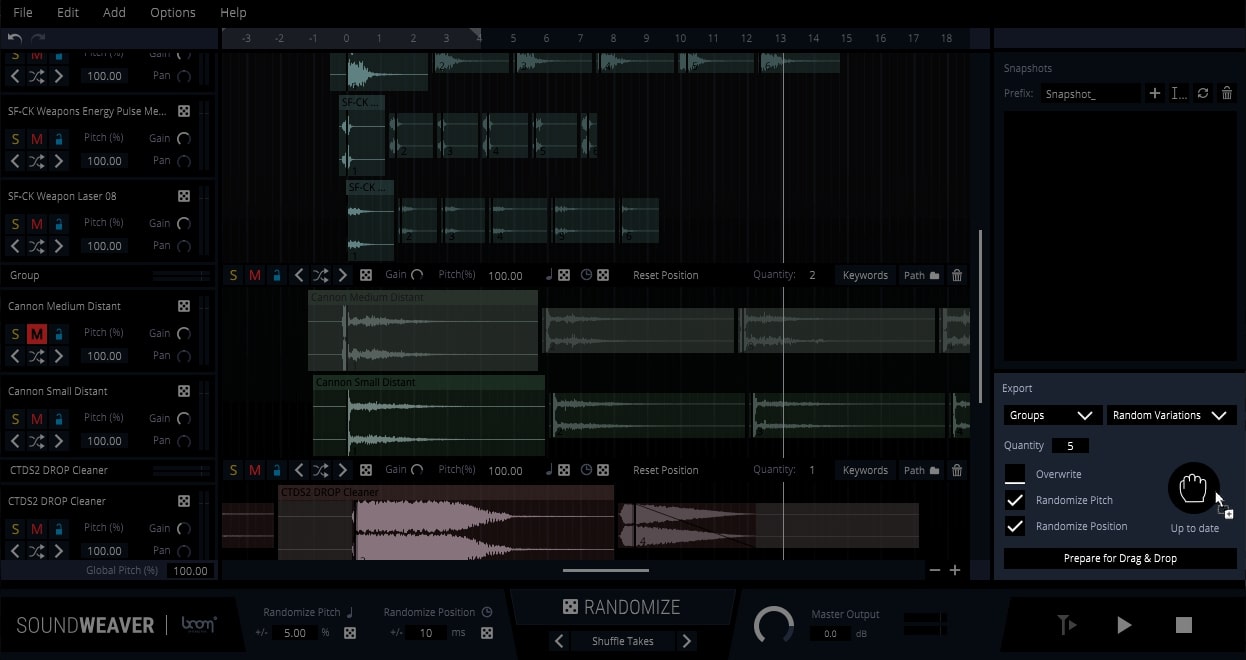Click the refresh snapshots icon
Viewport: 1246px width, 660px height.
(1203, 93)
